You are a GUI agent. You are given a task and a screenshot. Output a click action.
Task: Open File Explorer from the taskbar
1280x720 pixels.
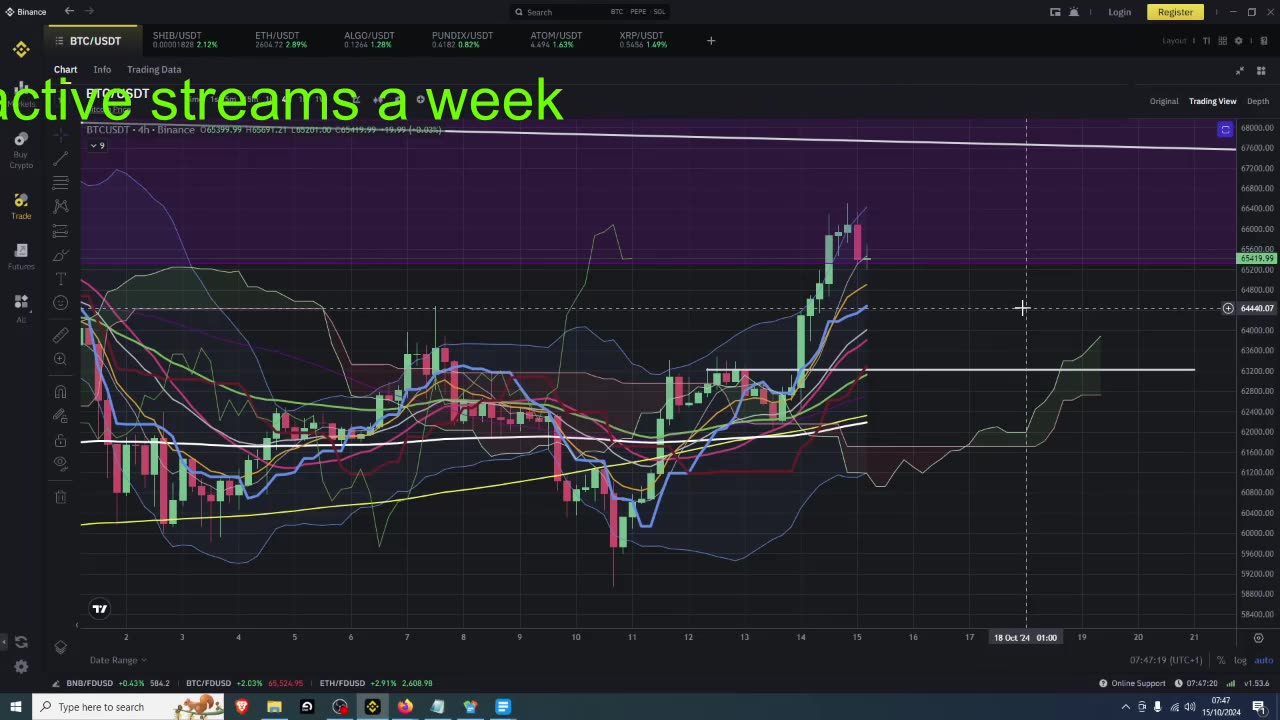click(274, 707)
